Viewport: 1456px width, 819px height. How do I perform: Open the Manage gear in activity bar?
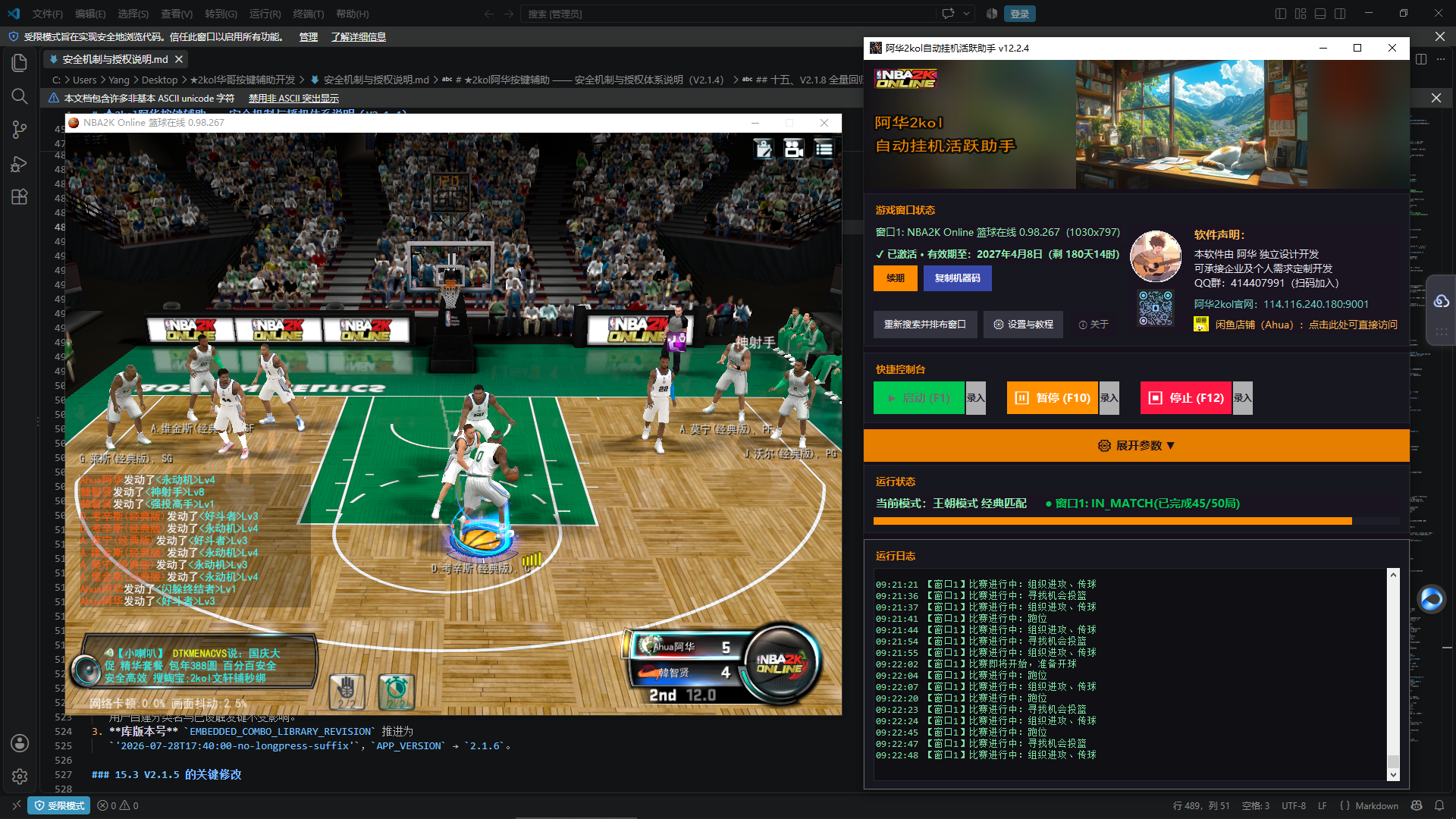(20, 777)
